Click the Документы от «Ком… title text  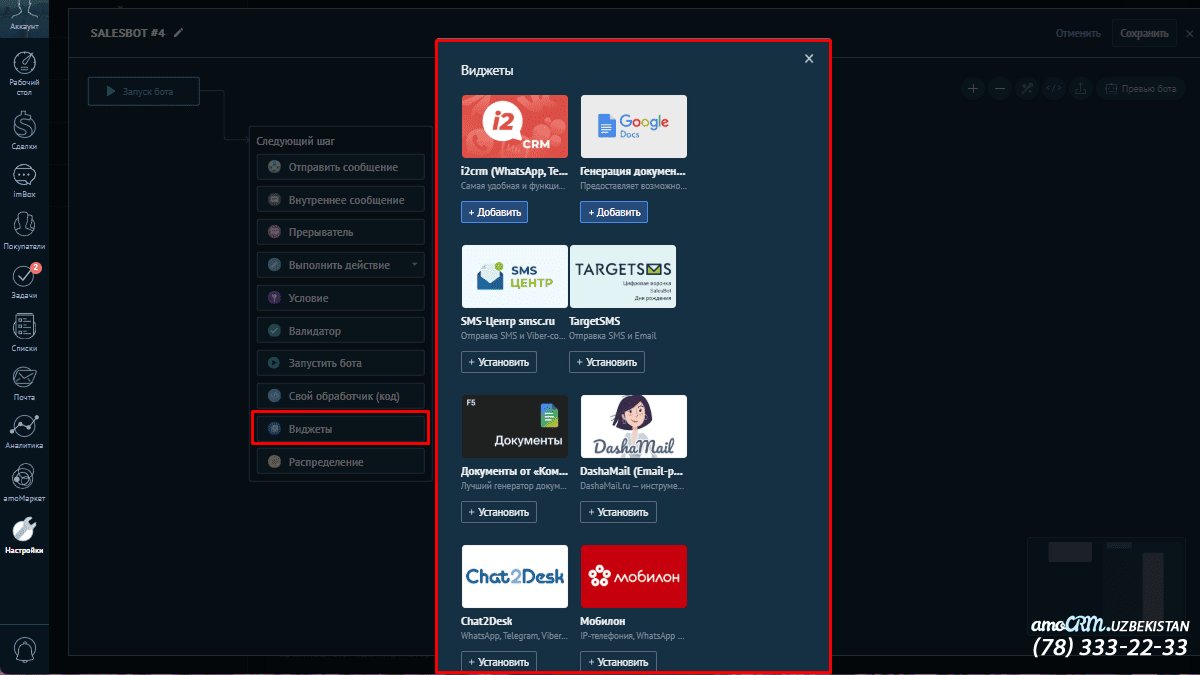(x=514, y=471)
